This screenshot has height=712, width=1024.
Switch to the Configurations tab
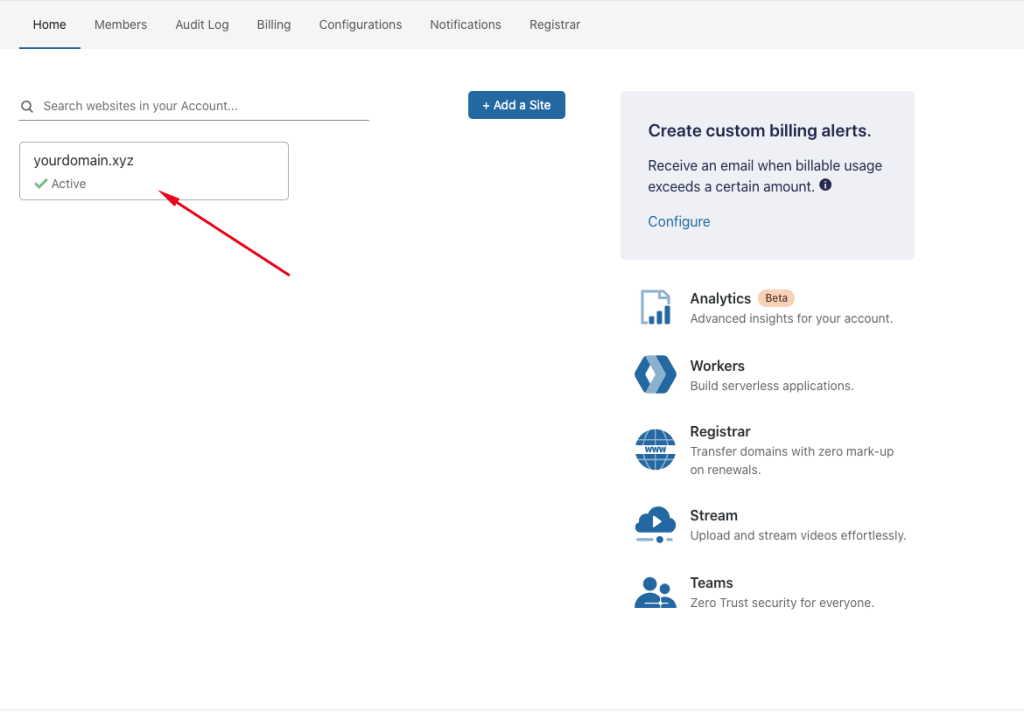tap(360, 24)
